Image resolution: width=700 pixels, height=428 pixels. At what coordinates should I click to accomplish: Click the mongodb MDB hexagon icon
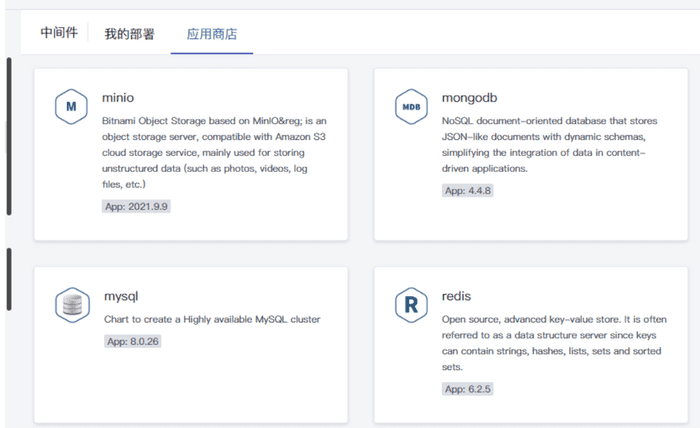click(x=411, y=107)
